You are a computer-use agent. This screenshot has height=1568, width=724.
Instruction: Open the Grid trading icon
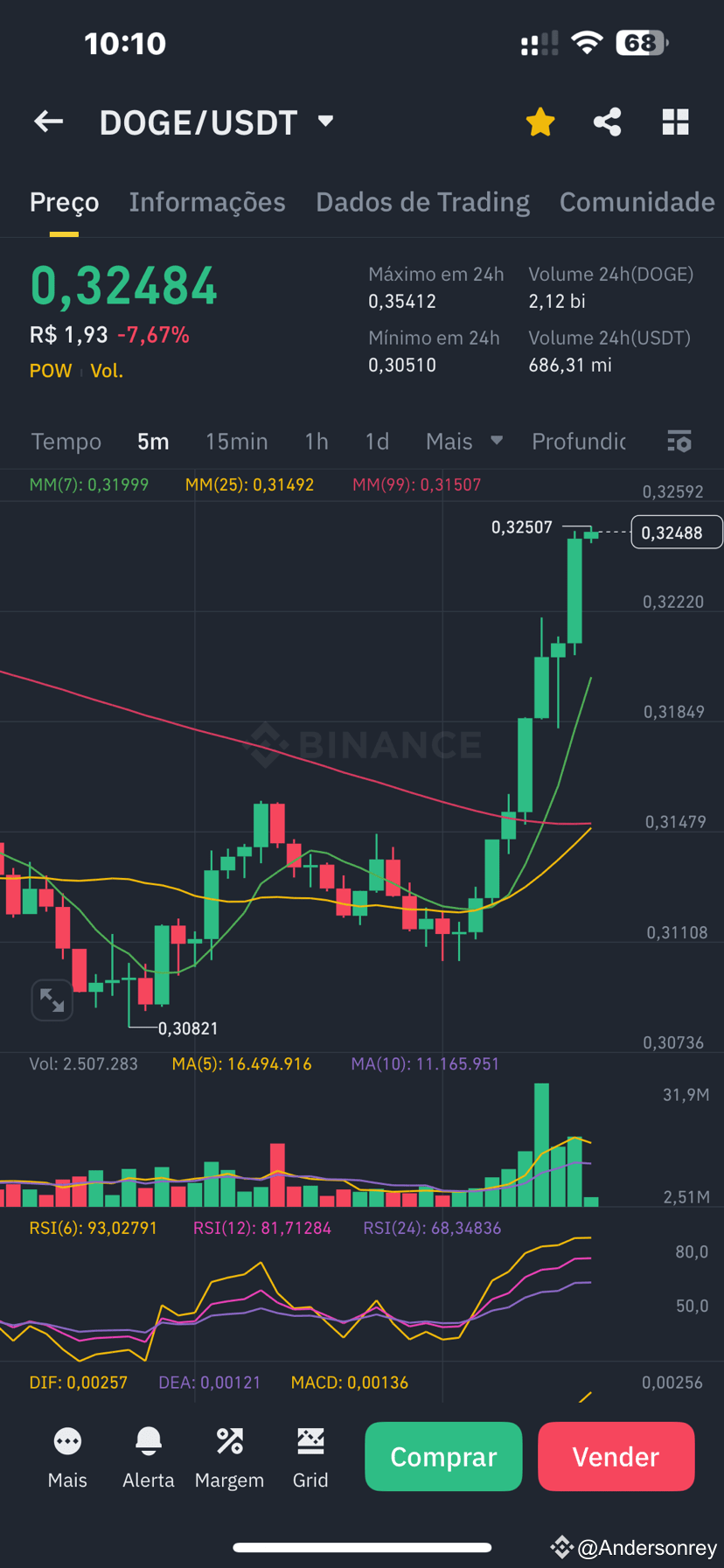[310, 1457]
